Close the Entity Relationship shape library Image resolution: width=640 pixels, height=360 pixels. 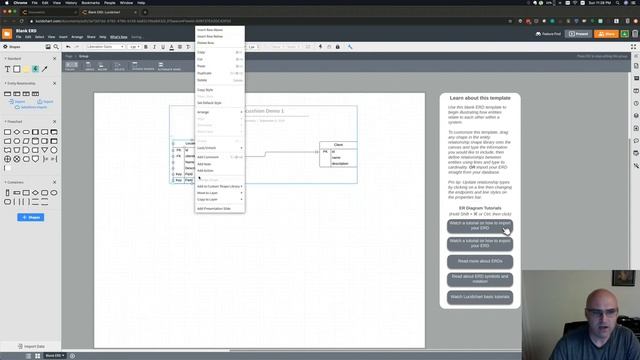[x=55, y=83]
